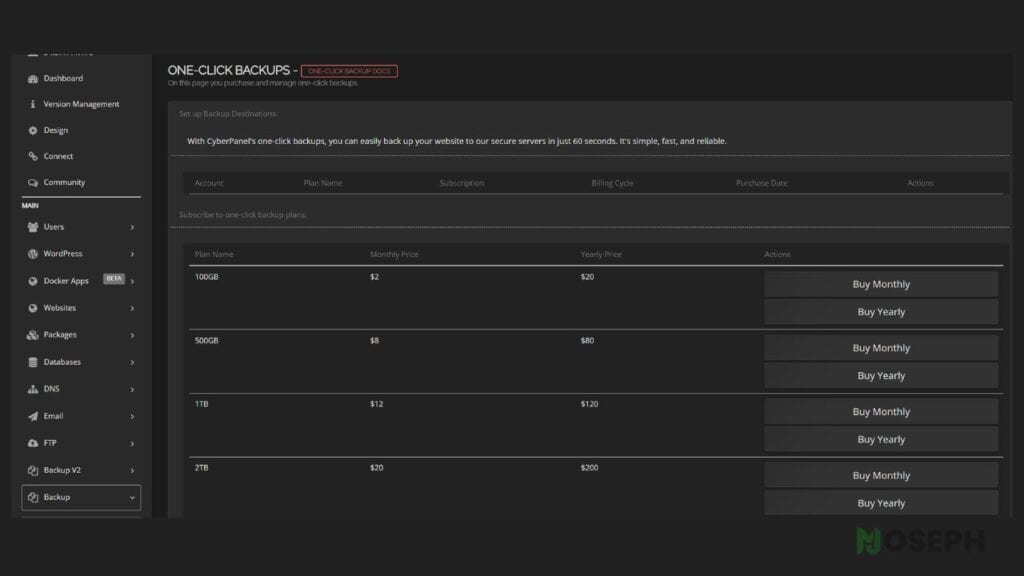The height and width of the screenshot is (576, 1024).
Task: Open the One-Click Backup Docs link
Action: 349,71
